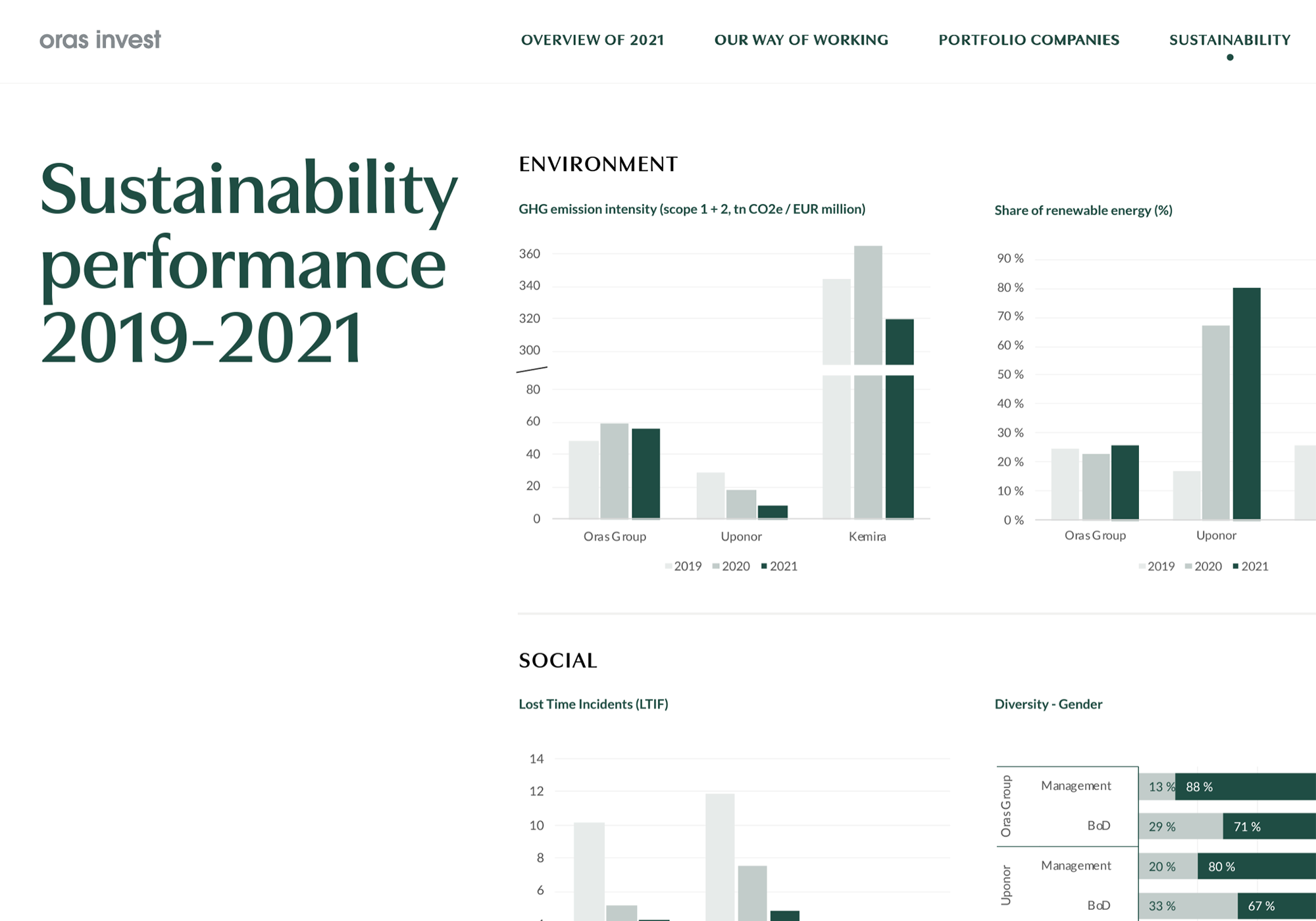This screenshot has height=921, width=1316.
Task: Click Uponor's 2021 renewable energy bar
Action: pyautogui.click(x=1246, y=403)
